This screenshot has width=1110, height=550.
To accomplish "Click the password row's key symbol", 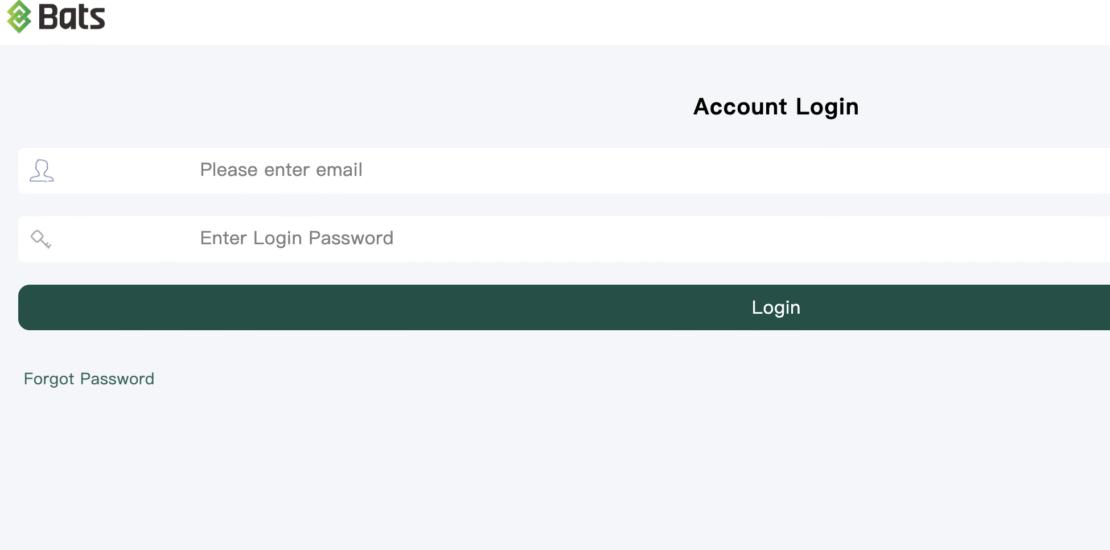I will (x=41, y=239).
